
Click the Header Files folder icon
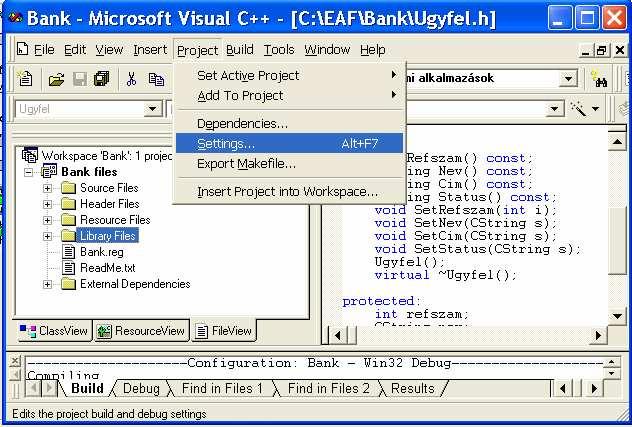(x=69, y=204)
